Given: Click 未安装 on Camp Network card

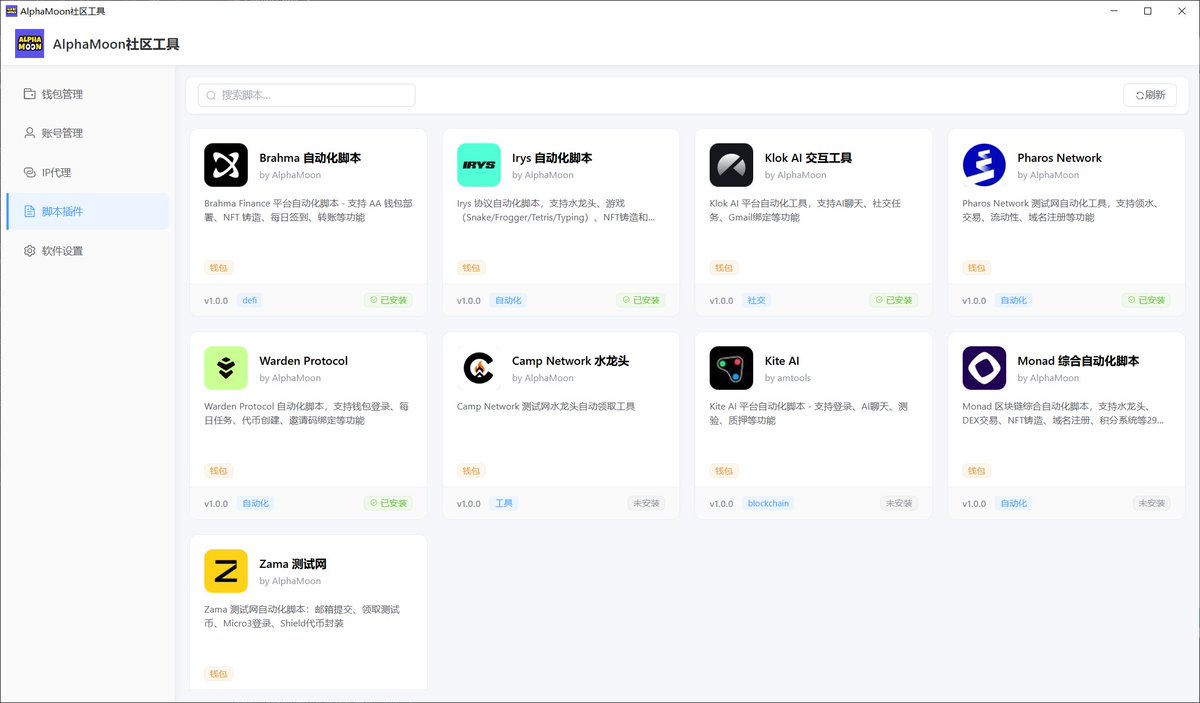Looking at the screenshot, I should [x=646, y=503].
